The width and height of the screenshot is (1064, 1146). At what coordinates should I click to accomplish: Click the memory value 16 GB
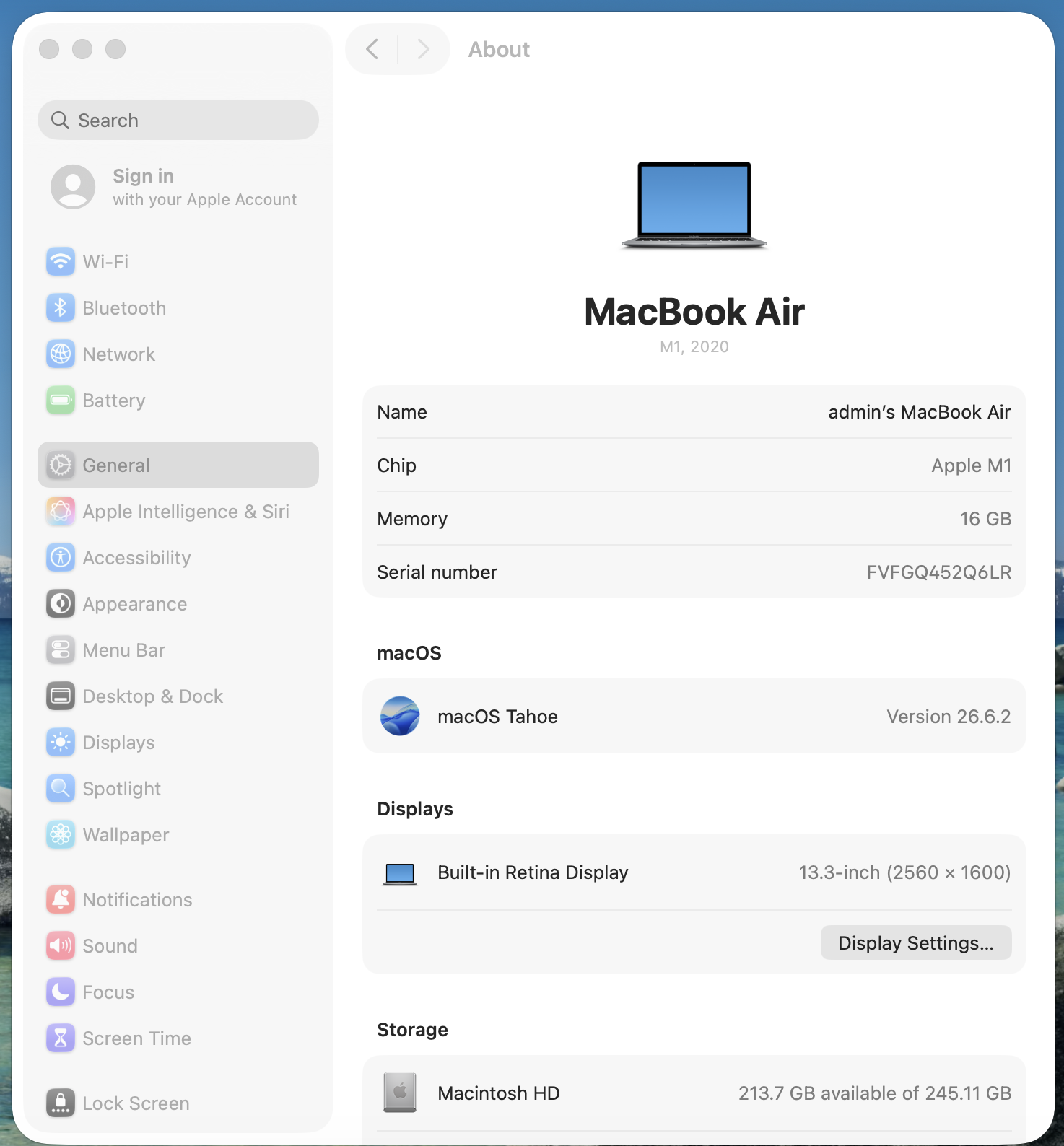coord(985,519)
